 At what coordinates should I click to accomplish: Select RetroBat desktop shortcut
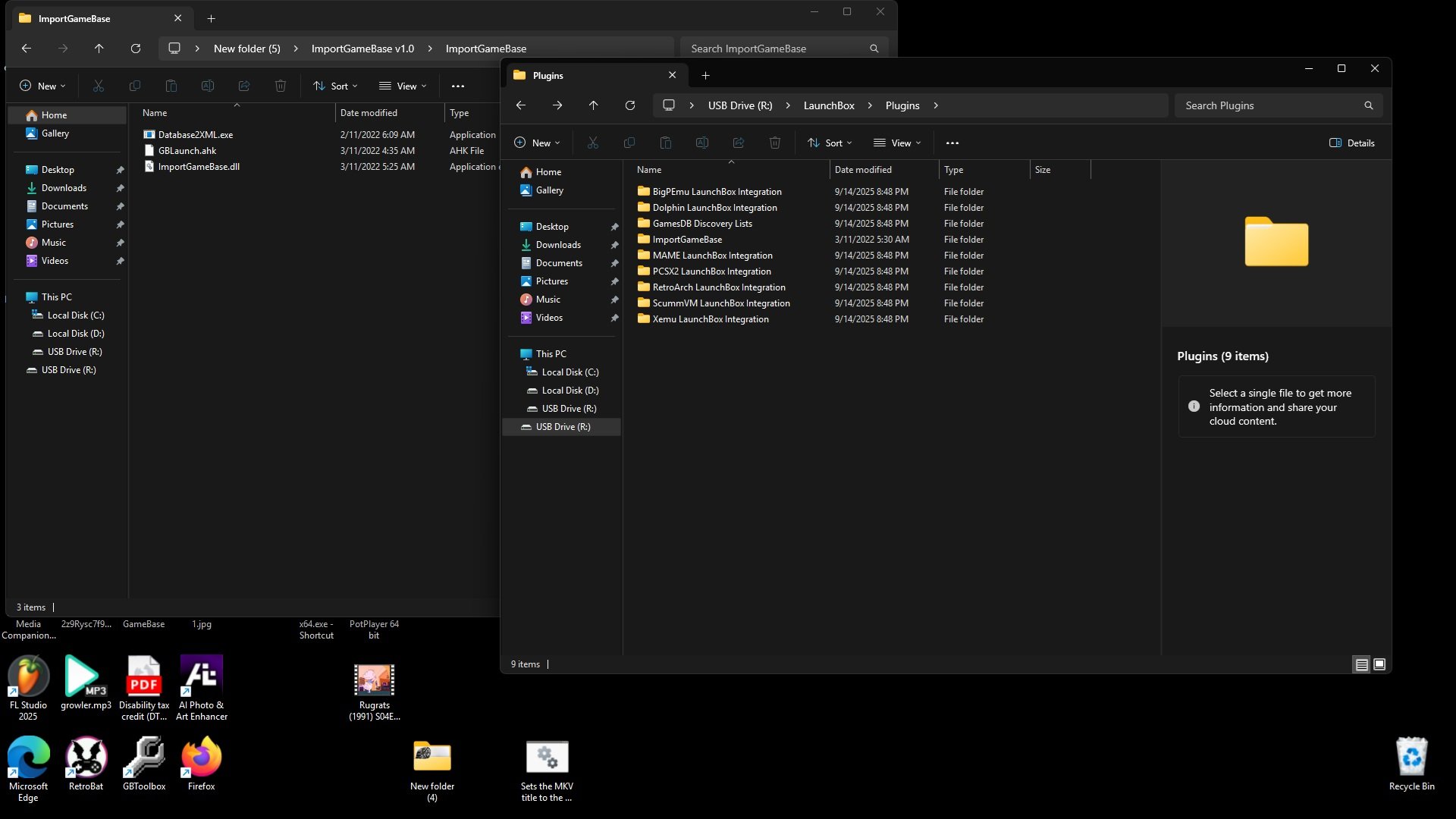(x=86, y=763)
